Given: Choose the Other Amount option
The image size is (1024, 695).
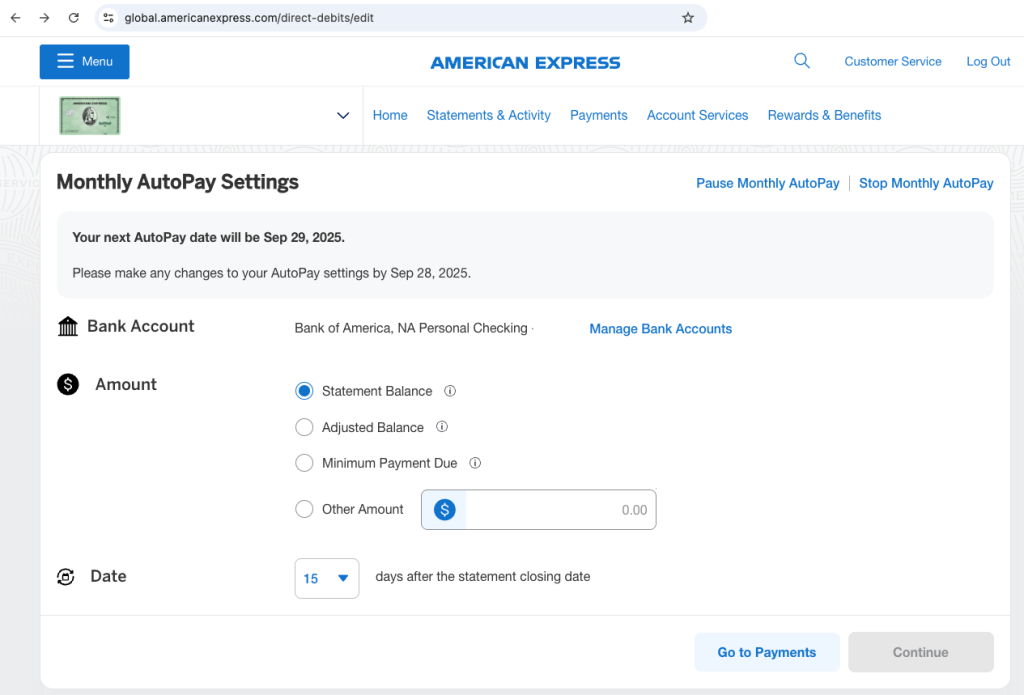Looking at the screenshot, I should pyautogui.click(x=304, y=509).
